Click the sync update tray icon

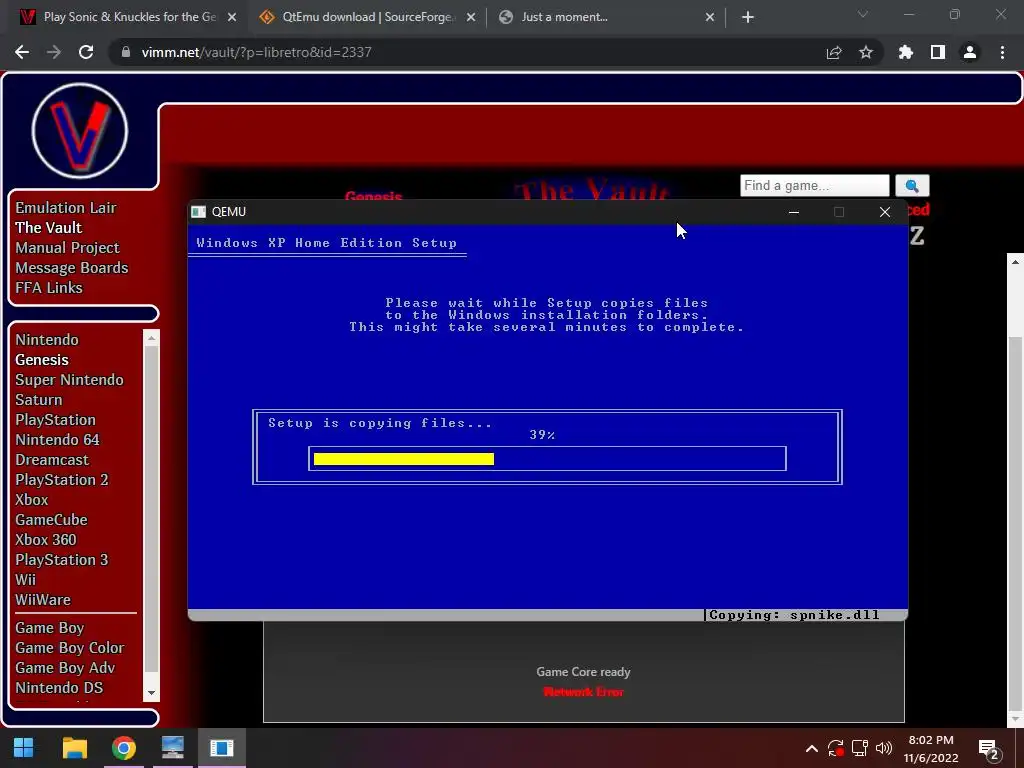[835, 748]
